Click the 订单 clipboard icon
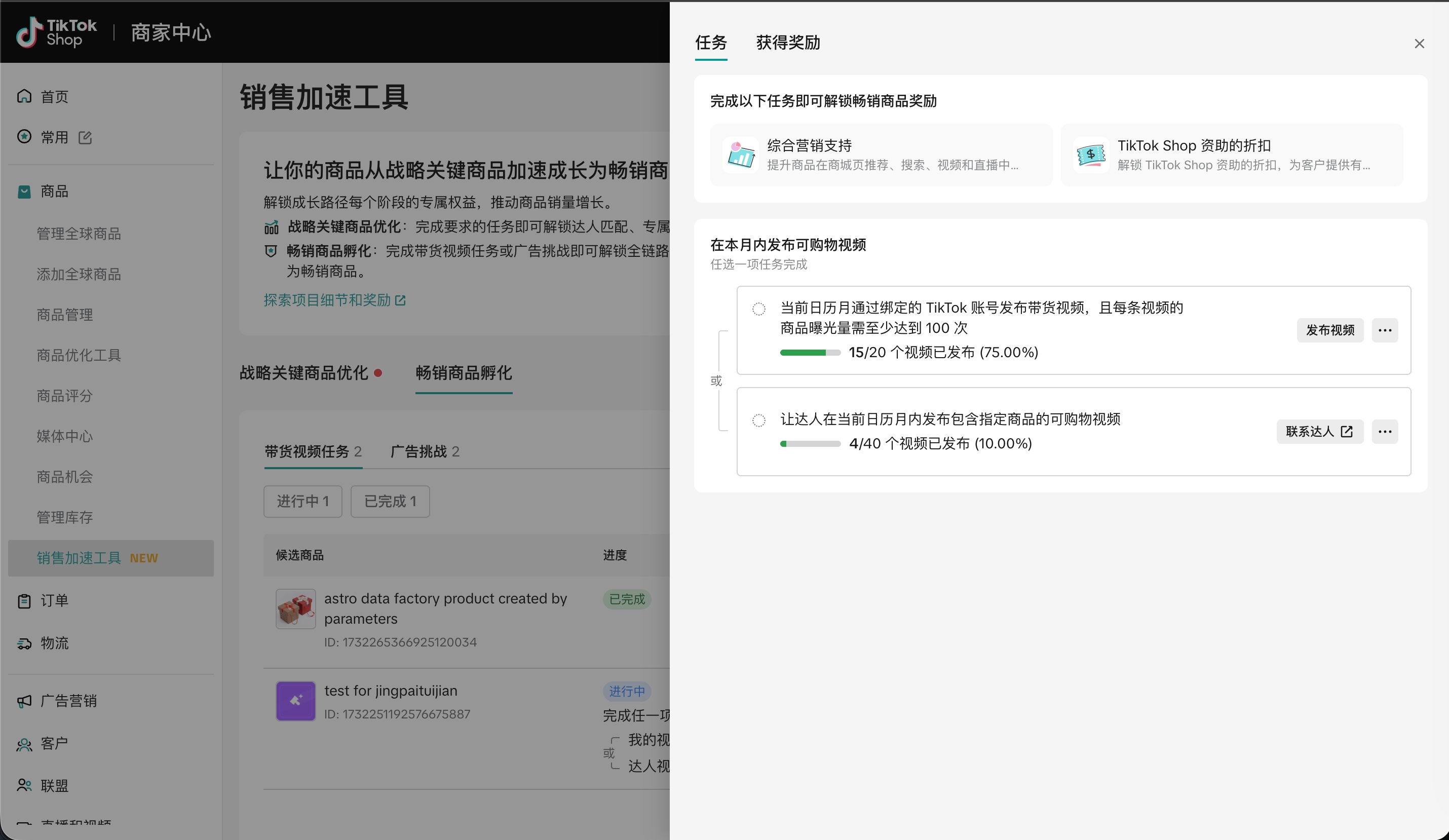 (x=24, y=601)
